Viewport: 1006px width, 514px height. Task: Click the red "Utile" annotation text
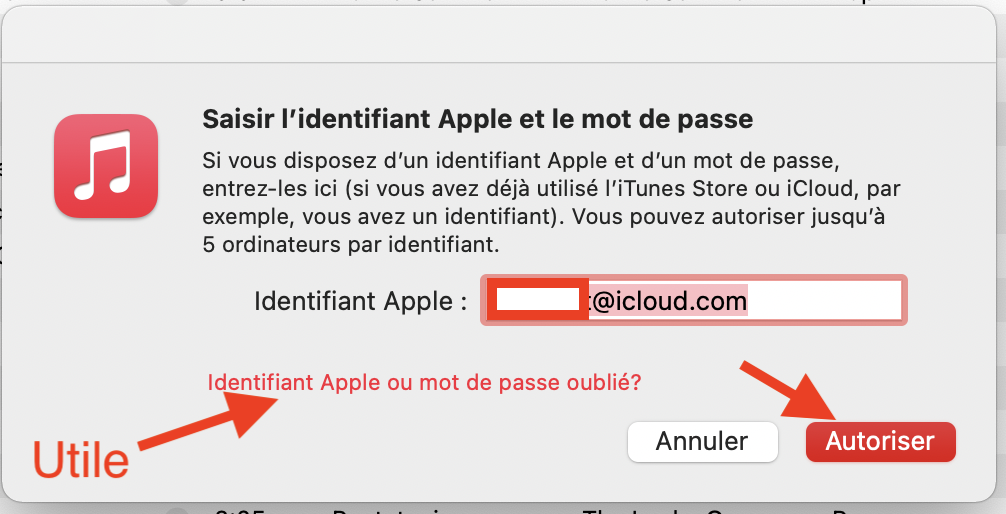tap(81, 461)
